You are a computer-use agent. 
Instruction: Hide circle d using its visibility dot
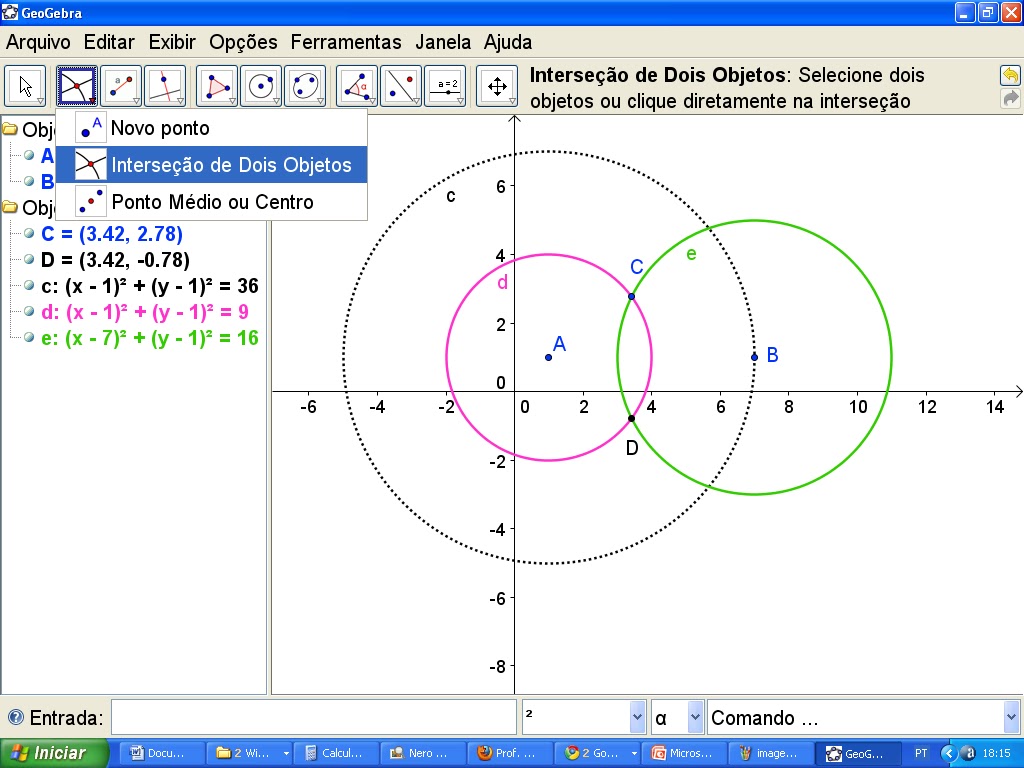[x=29, y=312]
